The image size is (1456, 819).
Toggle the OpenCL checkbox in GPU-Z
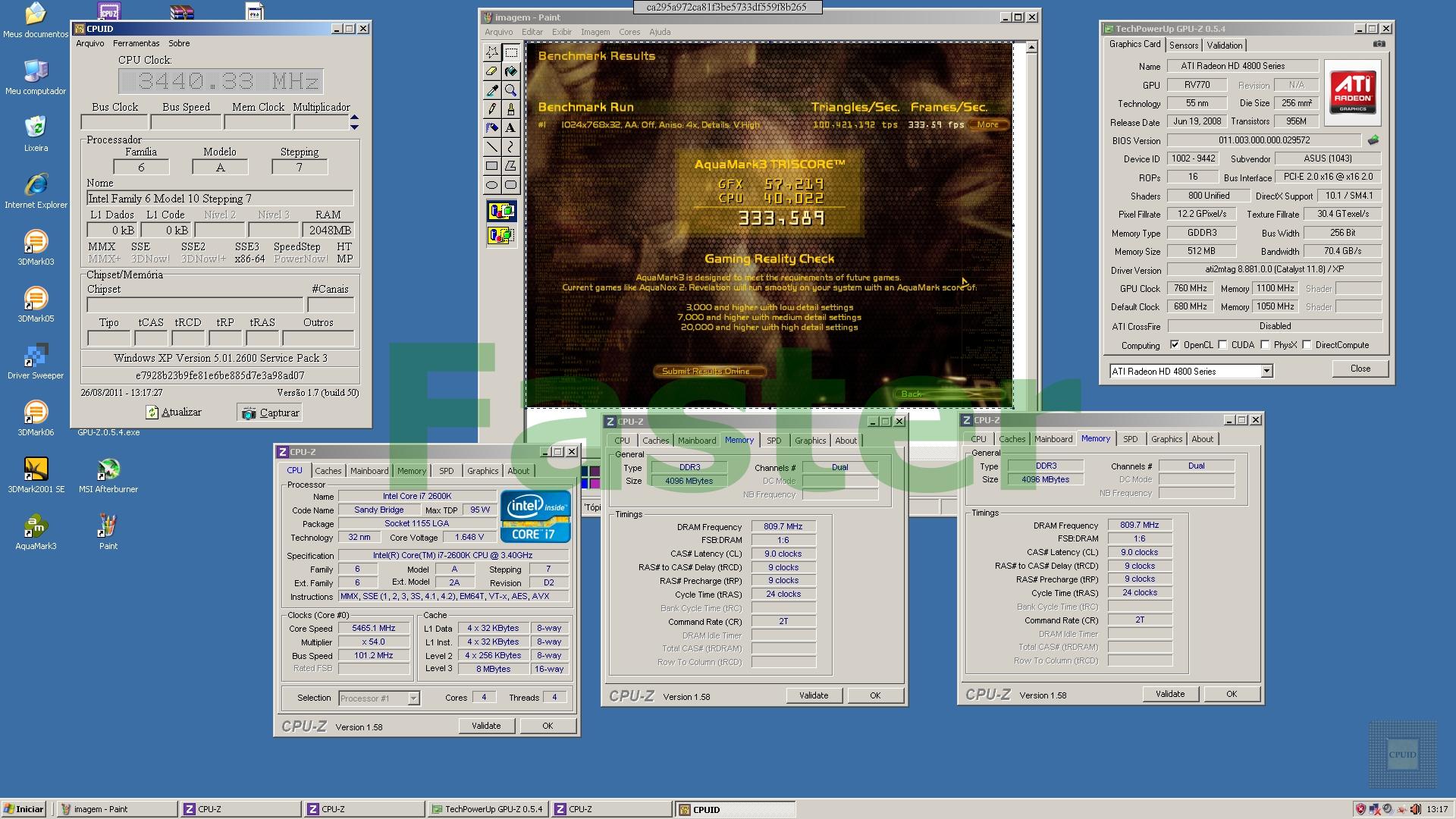click(x=1175, y=345)
